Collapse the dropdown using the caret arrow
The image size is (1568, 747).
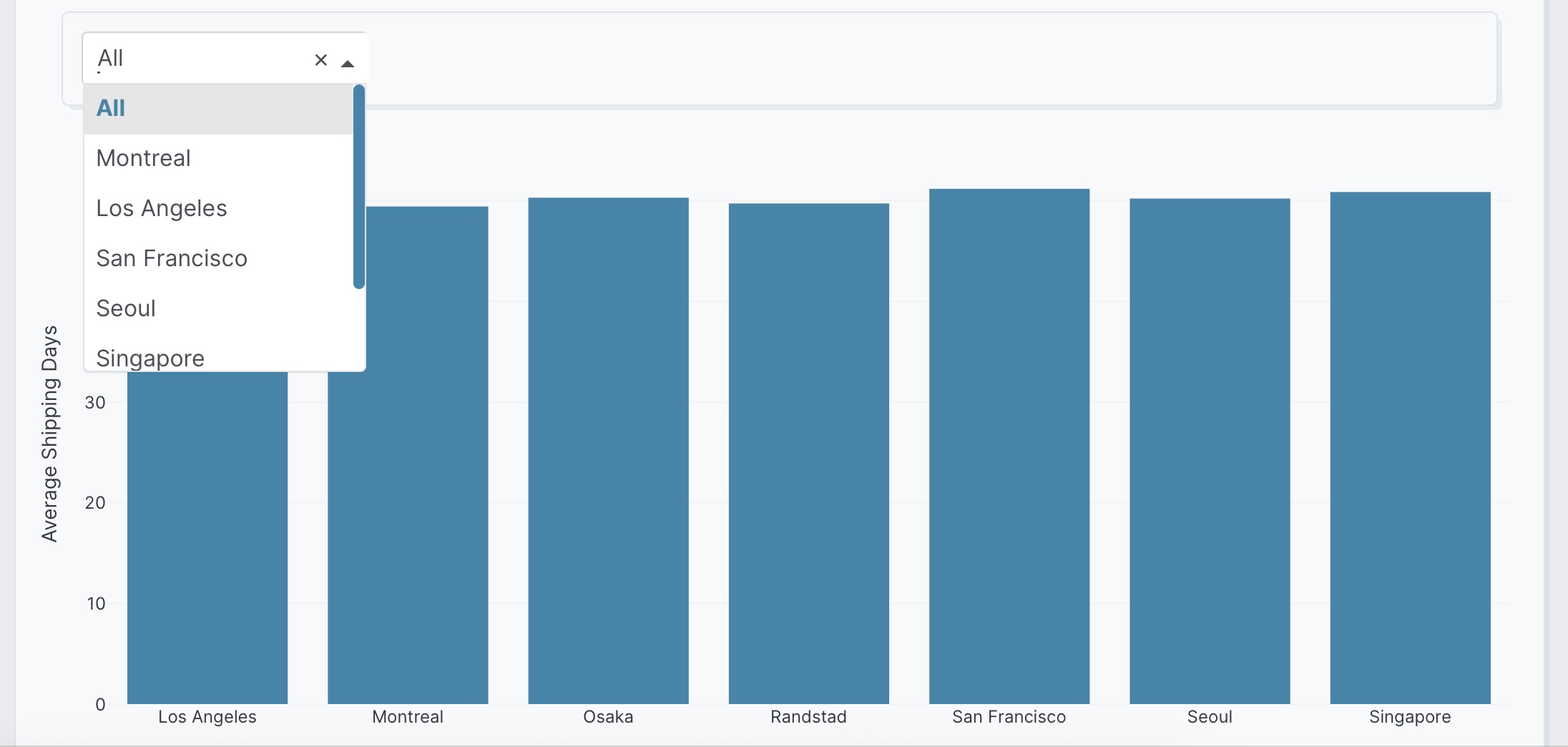(348, 63)
